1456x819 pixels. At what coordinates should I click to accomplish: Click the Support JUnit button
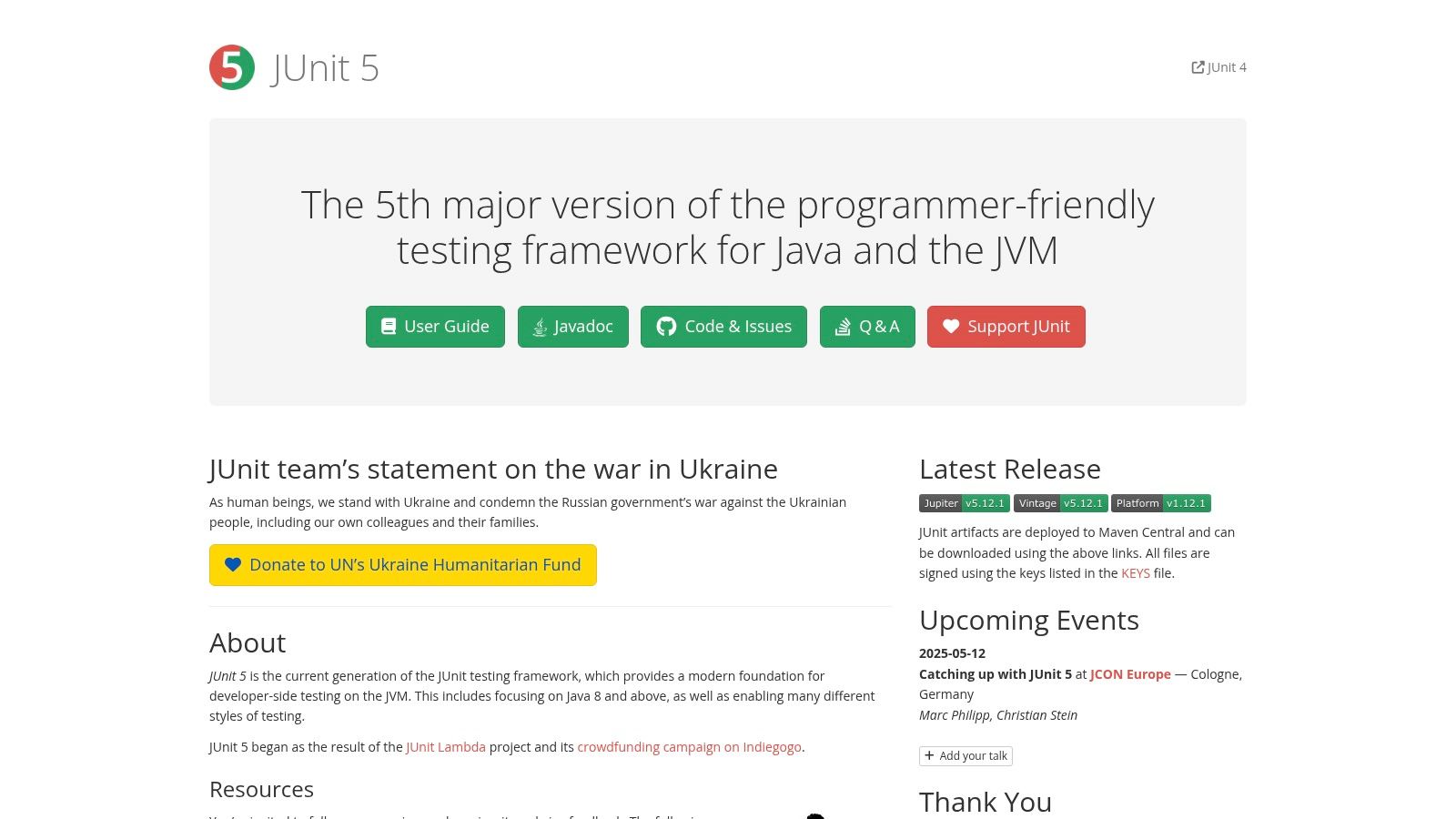point(1006,327)
